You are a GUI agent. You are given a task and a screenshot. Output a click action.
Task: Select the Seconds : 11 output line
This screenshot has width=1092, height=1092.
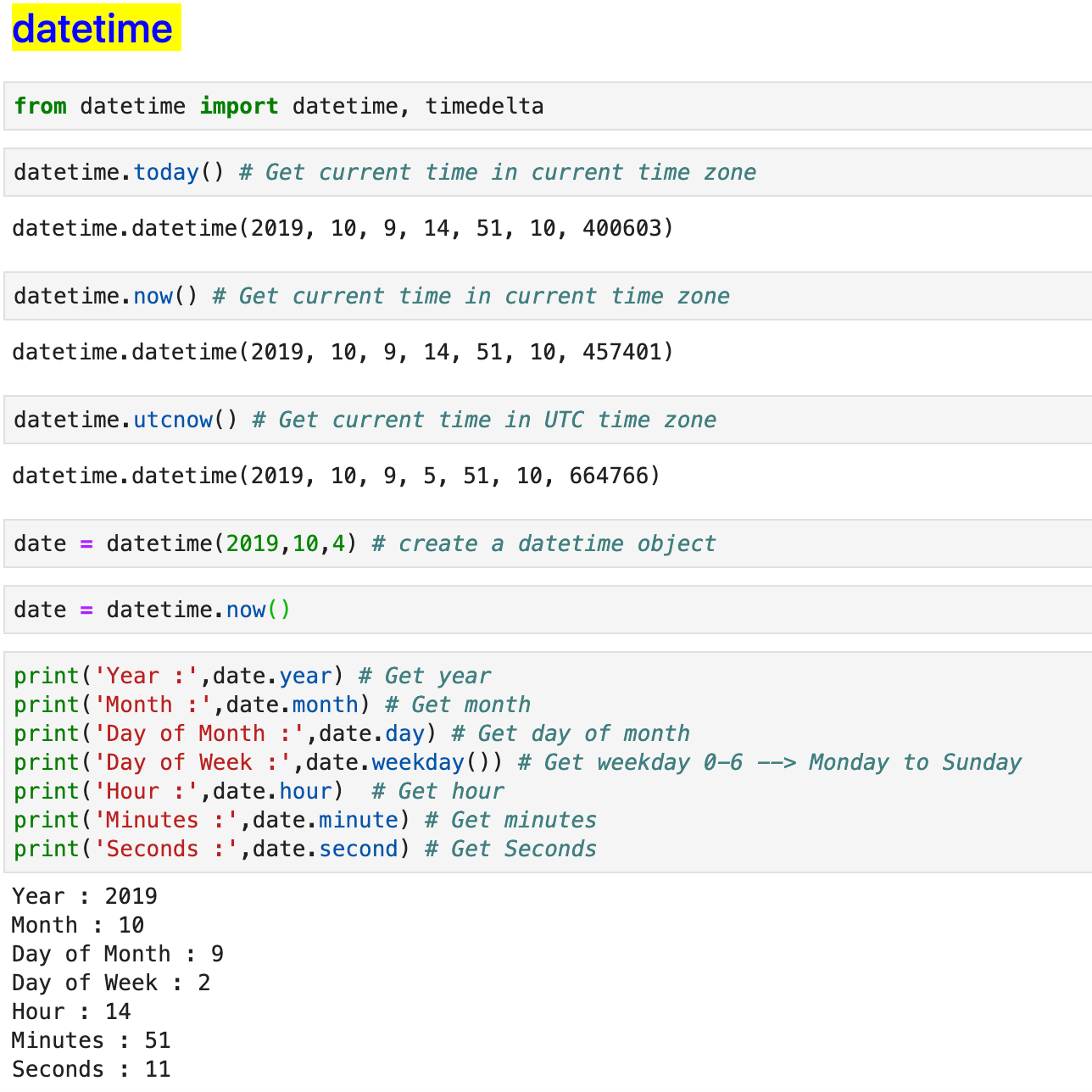(x=91, y=1068)
